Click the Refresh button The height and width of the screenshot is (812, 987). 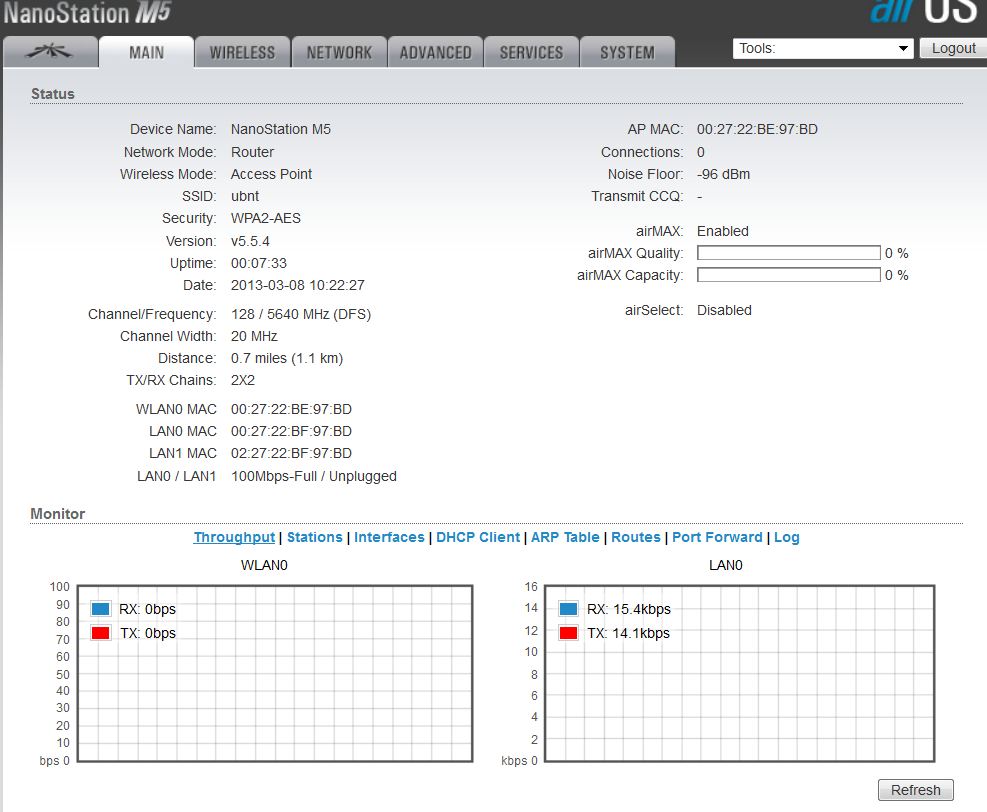(915, 790)
